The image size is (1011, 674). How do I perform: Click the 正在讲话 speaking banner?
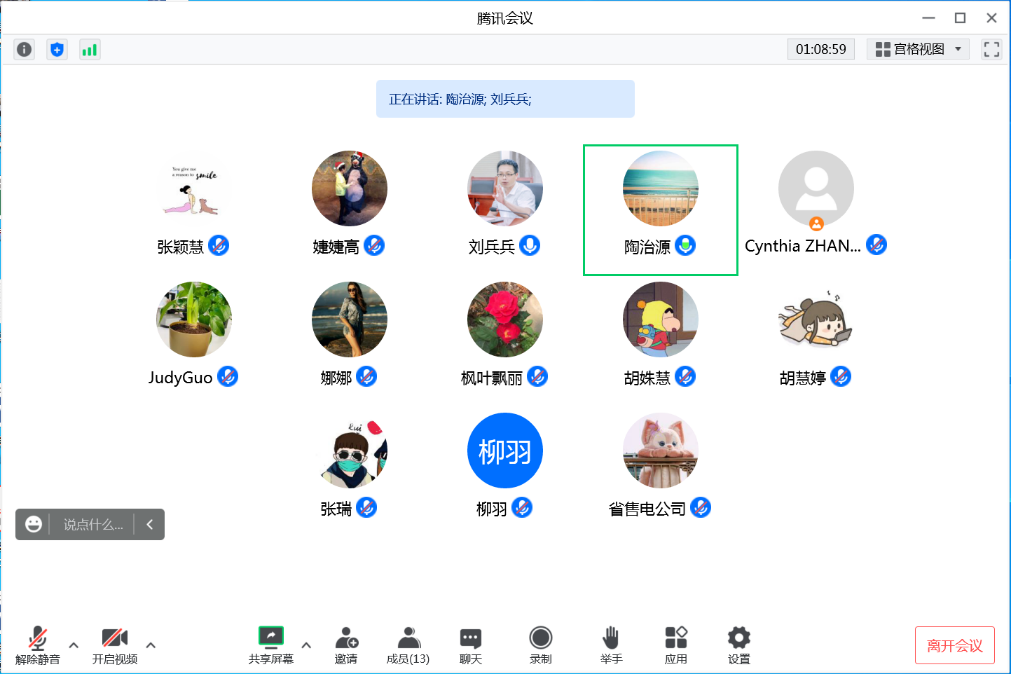click(x=506, y=99)
